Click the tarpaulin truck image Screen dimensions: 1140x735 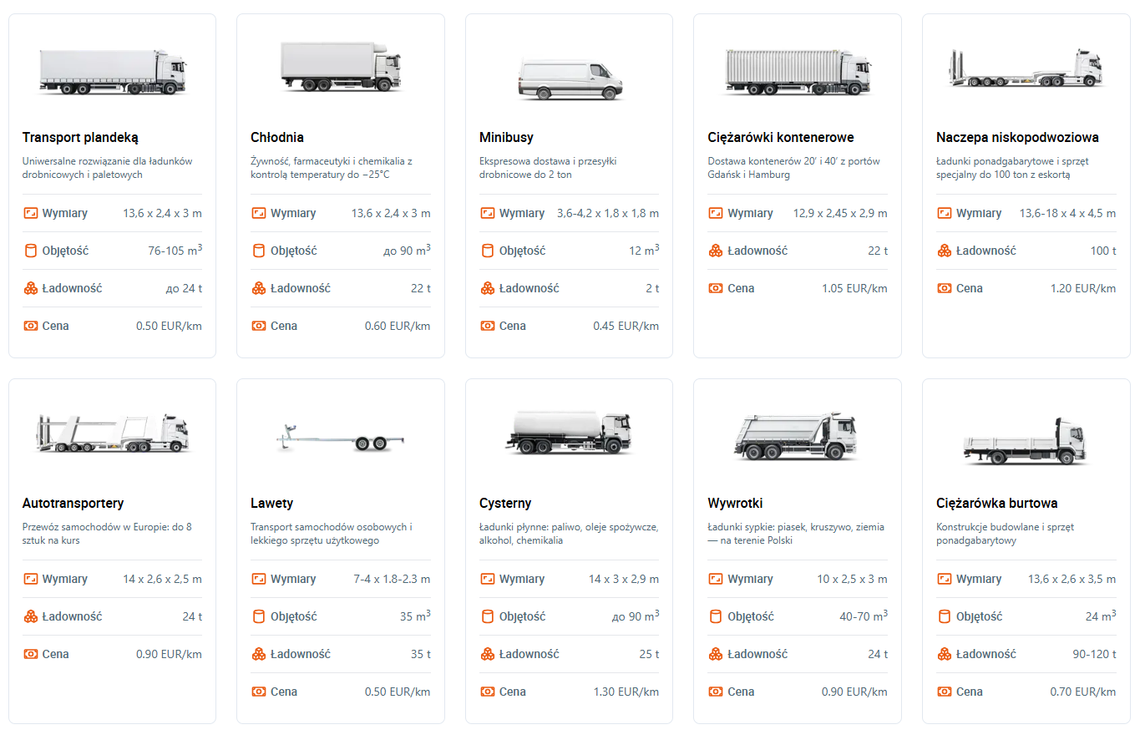click(x=113, y=71)
